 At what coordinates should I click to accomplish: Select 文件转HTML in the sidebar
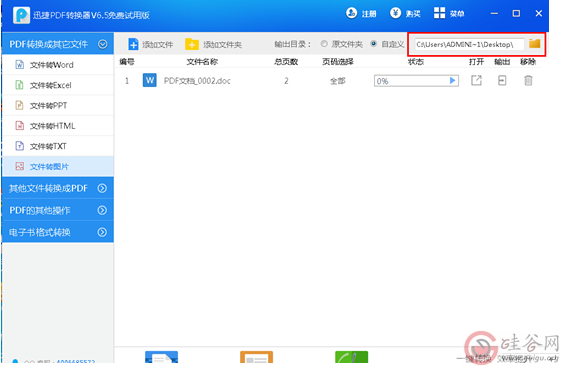[x=58, y=126]
